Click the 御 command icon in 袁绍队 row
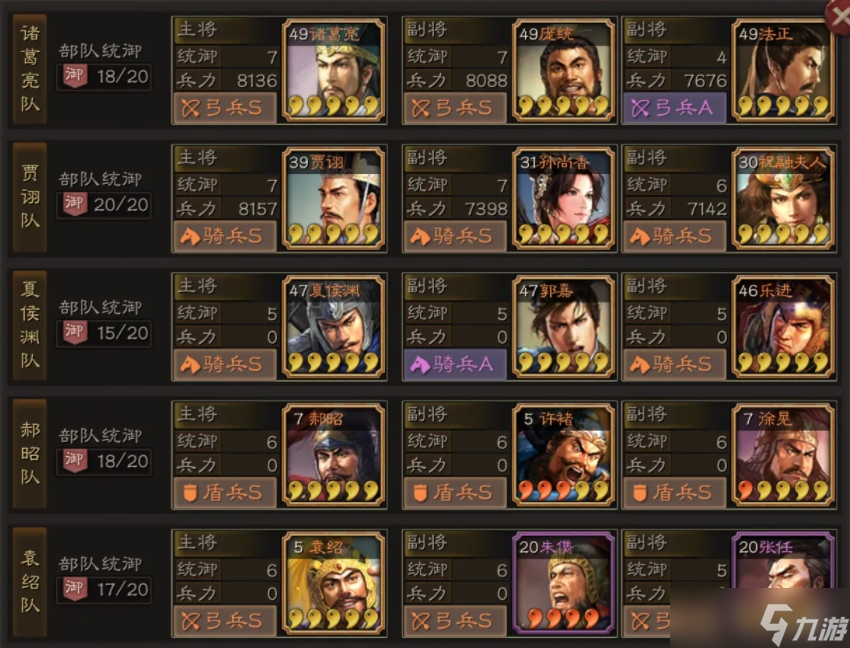This screenshot has height=648, width=850. pyautogui.click(x=75, y=589)
